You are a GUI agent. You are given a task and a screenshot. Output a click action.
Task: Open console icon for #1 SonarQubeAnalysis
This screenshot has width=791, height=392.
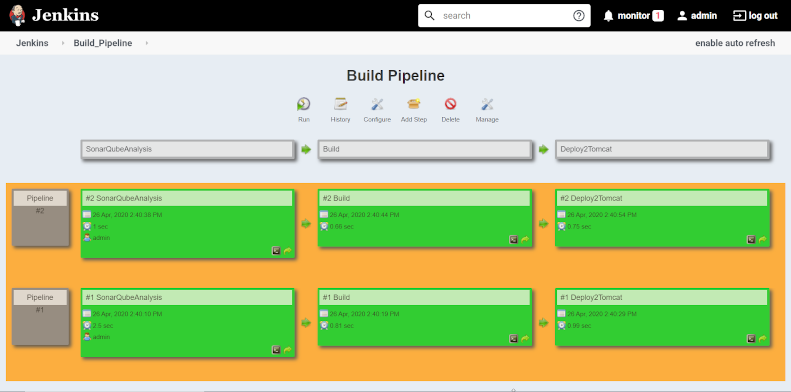pos(276,350)
